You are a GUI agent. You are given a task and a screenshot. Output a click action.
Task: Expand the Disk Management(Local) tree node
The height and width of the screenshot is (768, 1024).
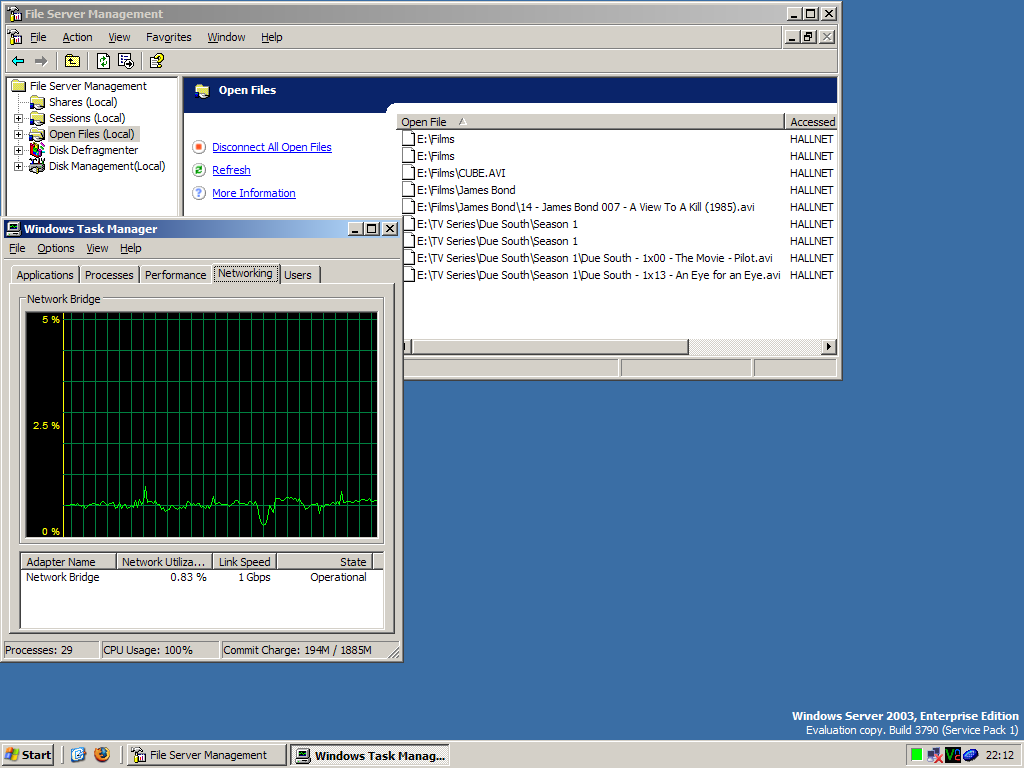(19, 167)
